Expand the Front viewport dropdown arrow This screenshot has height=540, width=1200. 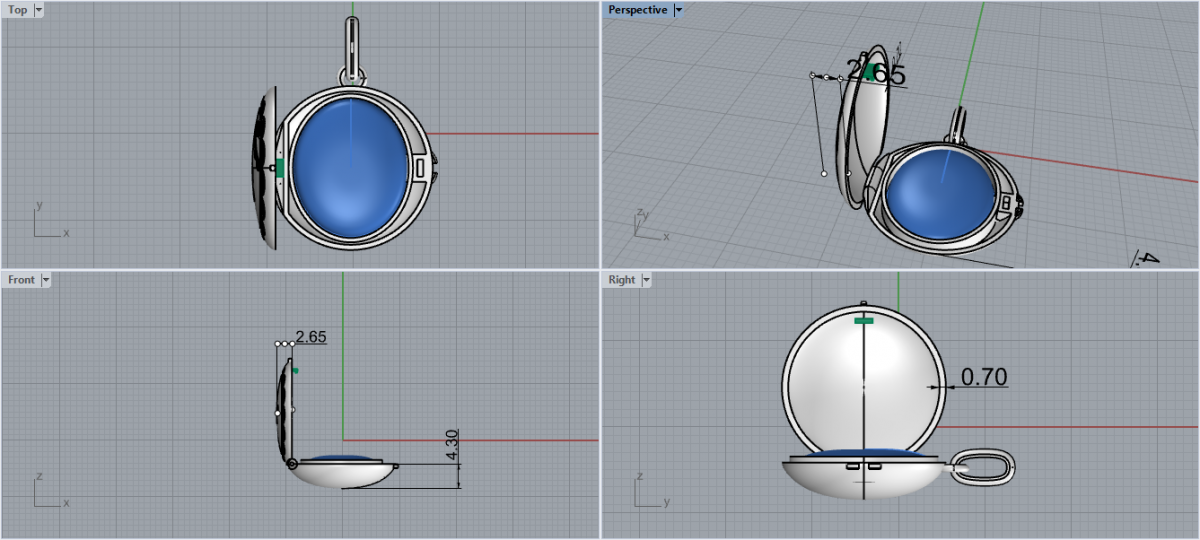[x=45, y=280]
